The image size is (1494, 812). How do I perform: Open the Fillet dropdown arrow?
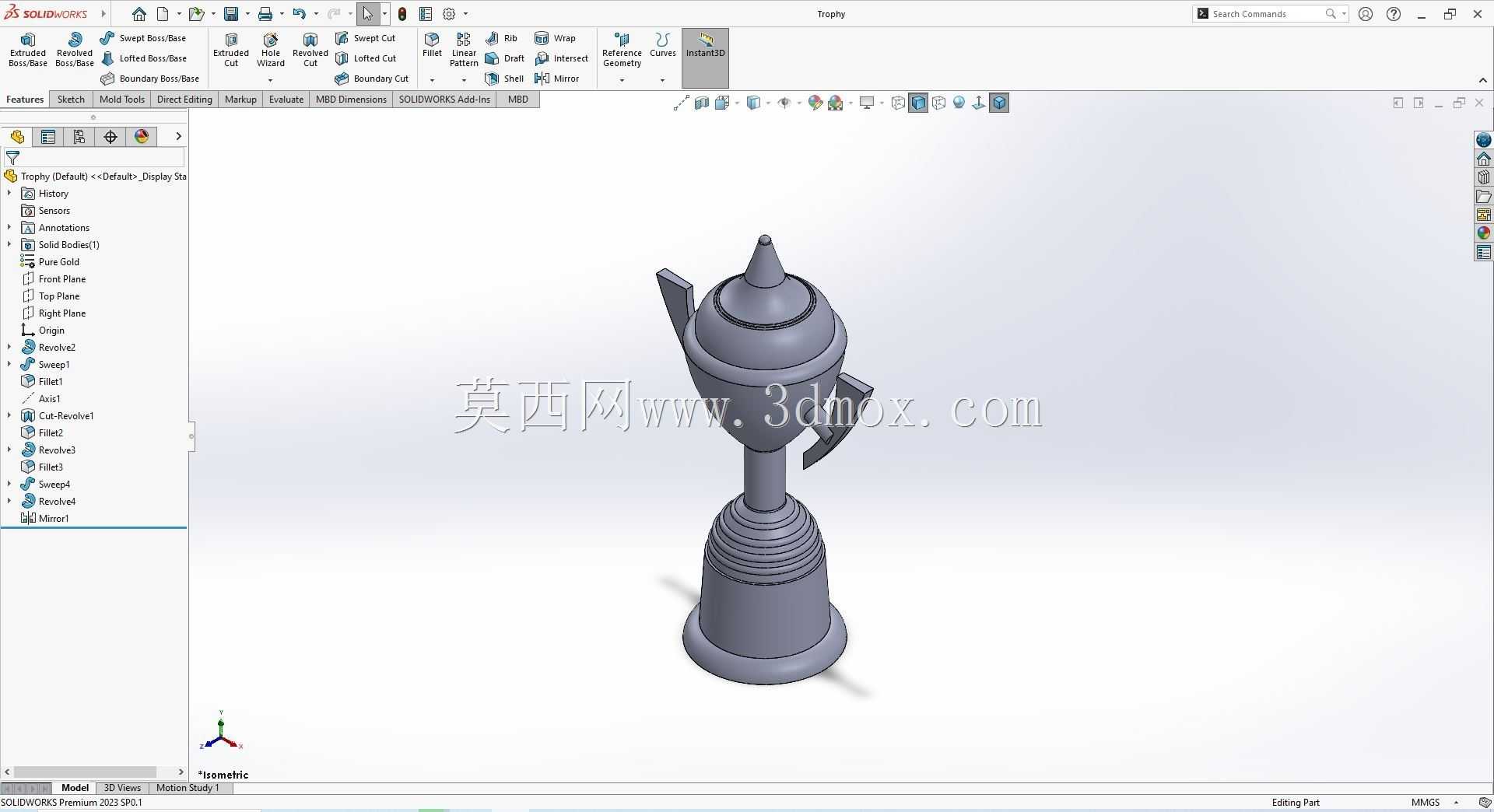[x=432, y=80]
